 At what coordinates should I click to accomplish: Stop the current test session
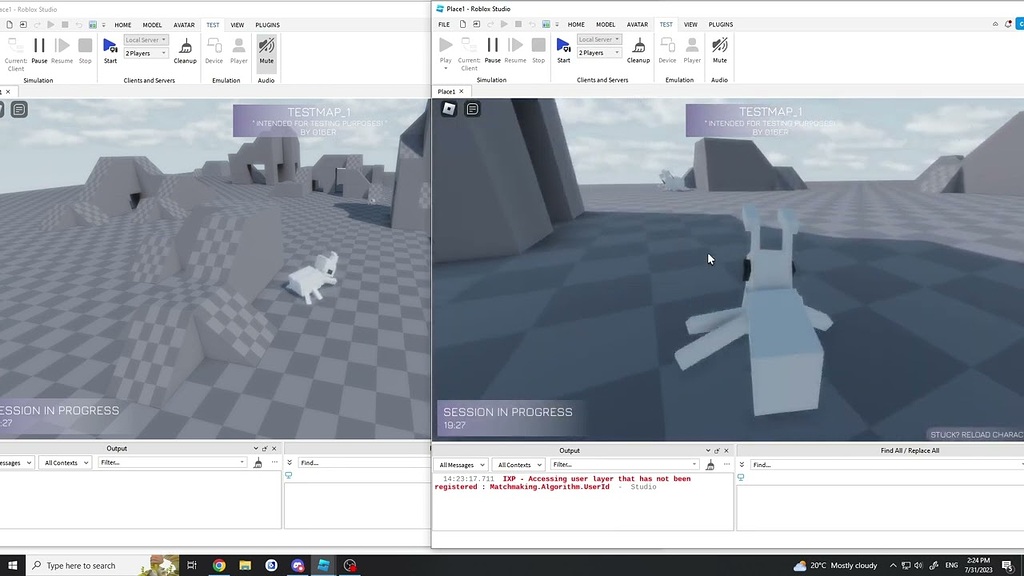(x=539, y=48)
